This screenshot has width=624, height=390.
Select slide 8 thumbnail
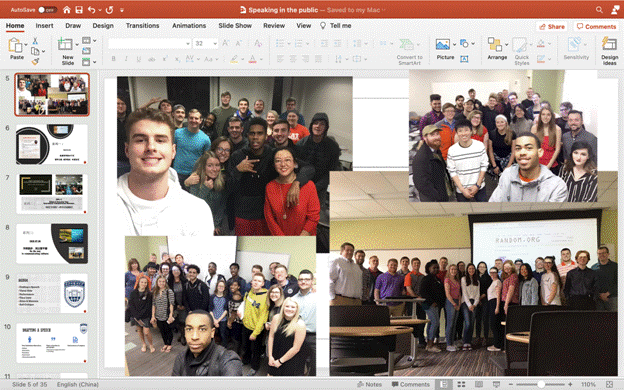pos(52,244)
